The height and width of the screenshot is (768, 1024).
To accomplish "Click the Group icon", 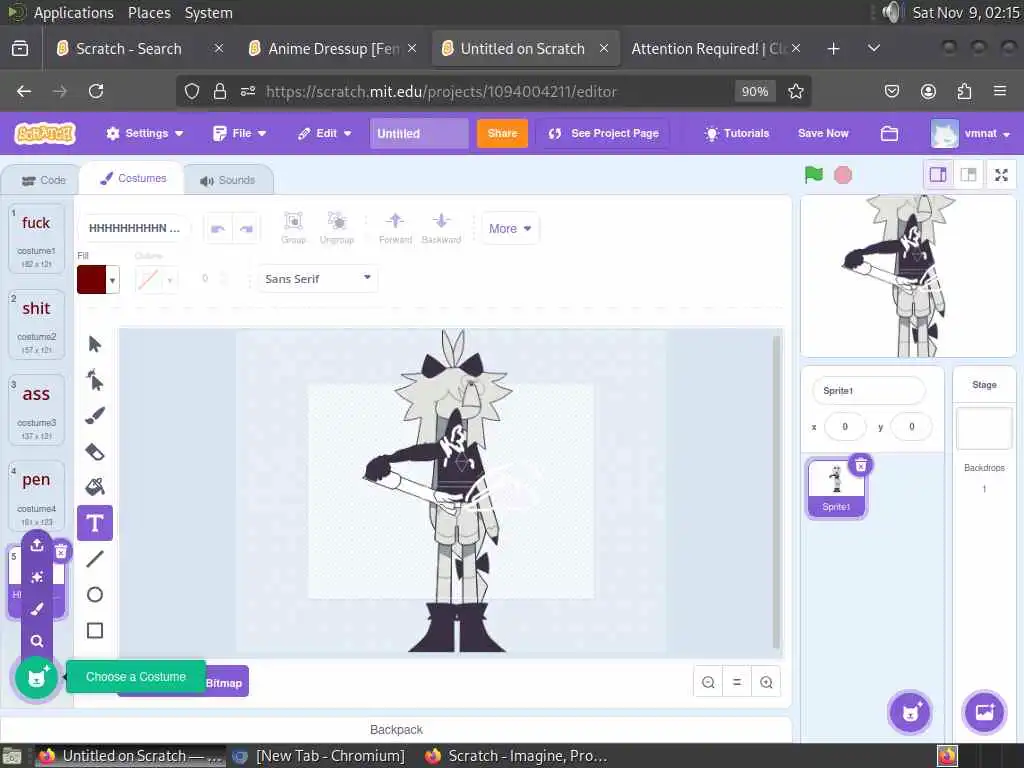I will [293, 228].
